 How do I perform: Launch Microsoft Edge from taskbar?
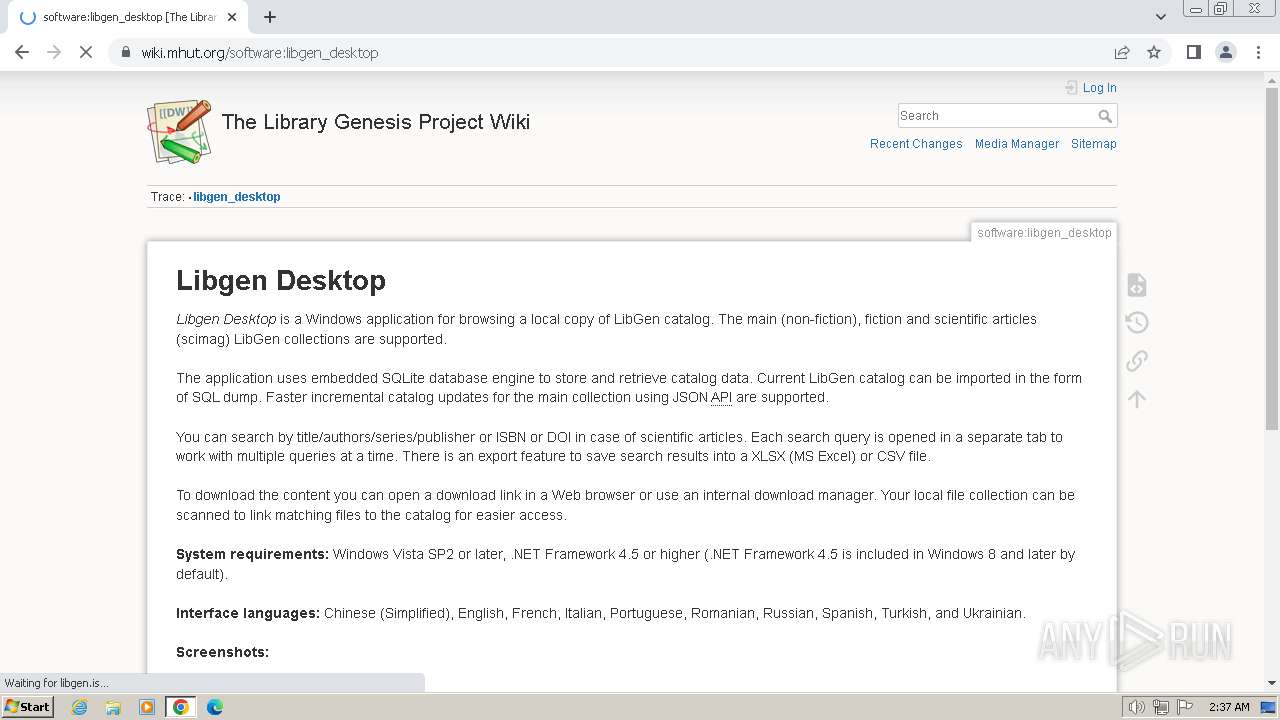click(215, 707)
